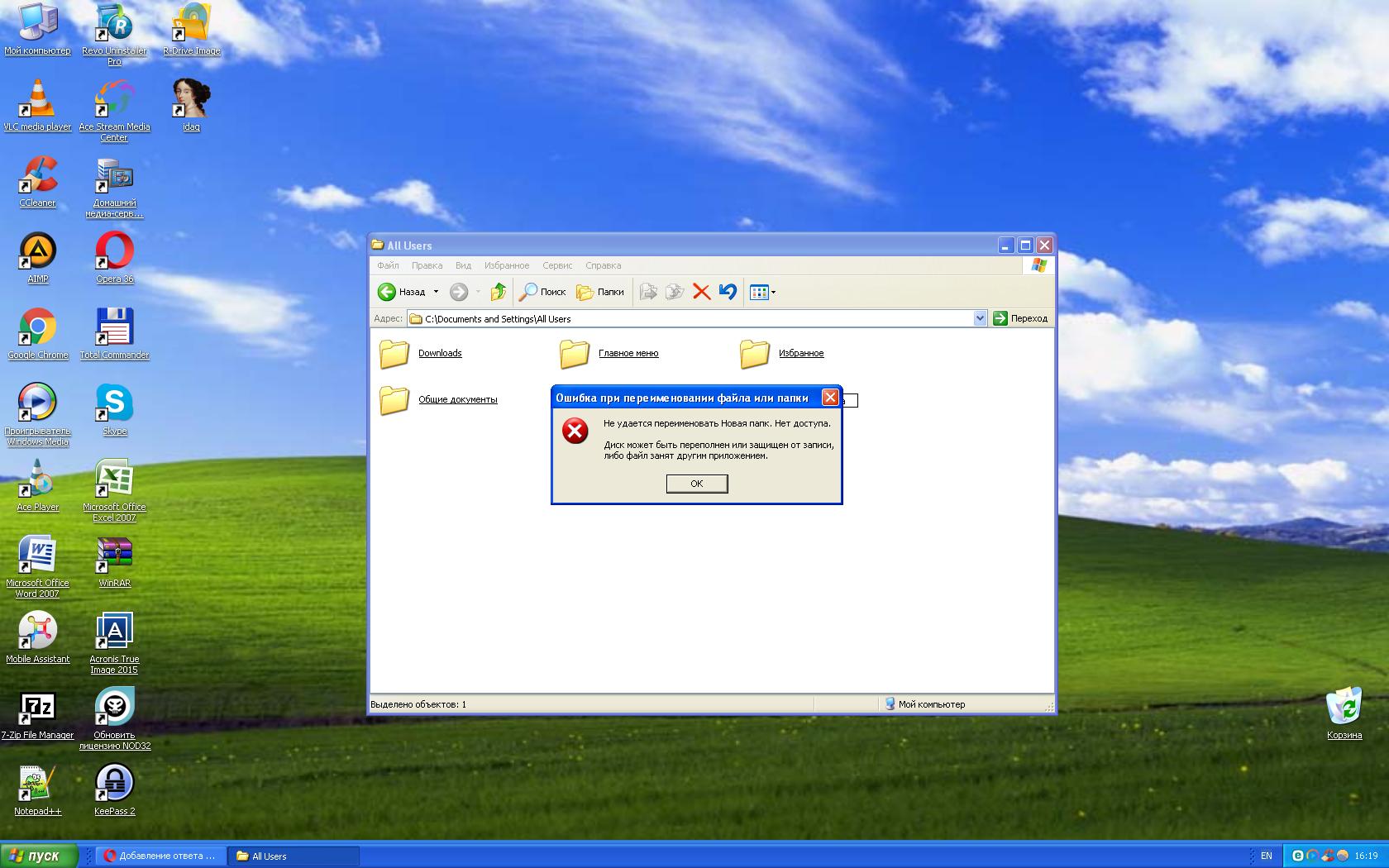Click the red Delete X toolbar icon
Viewport: 1389px width, 868px height.
[701, 292]
